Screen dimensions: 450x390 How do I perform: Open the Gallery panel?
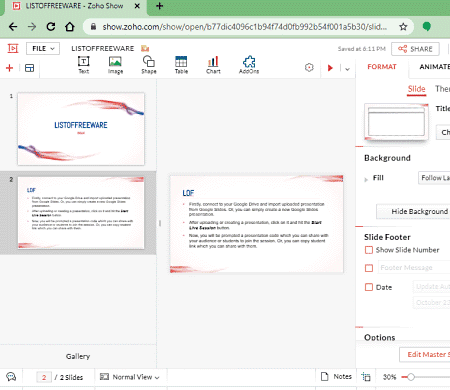click(x=78, y=356)
